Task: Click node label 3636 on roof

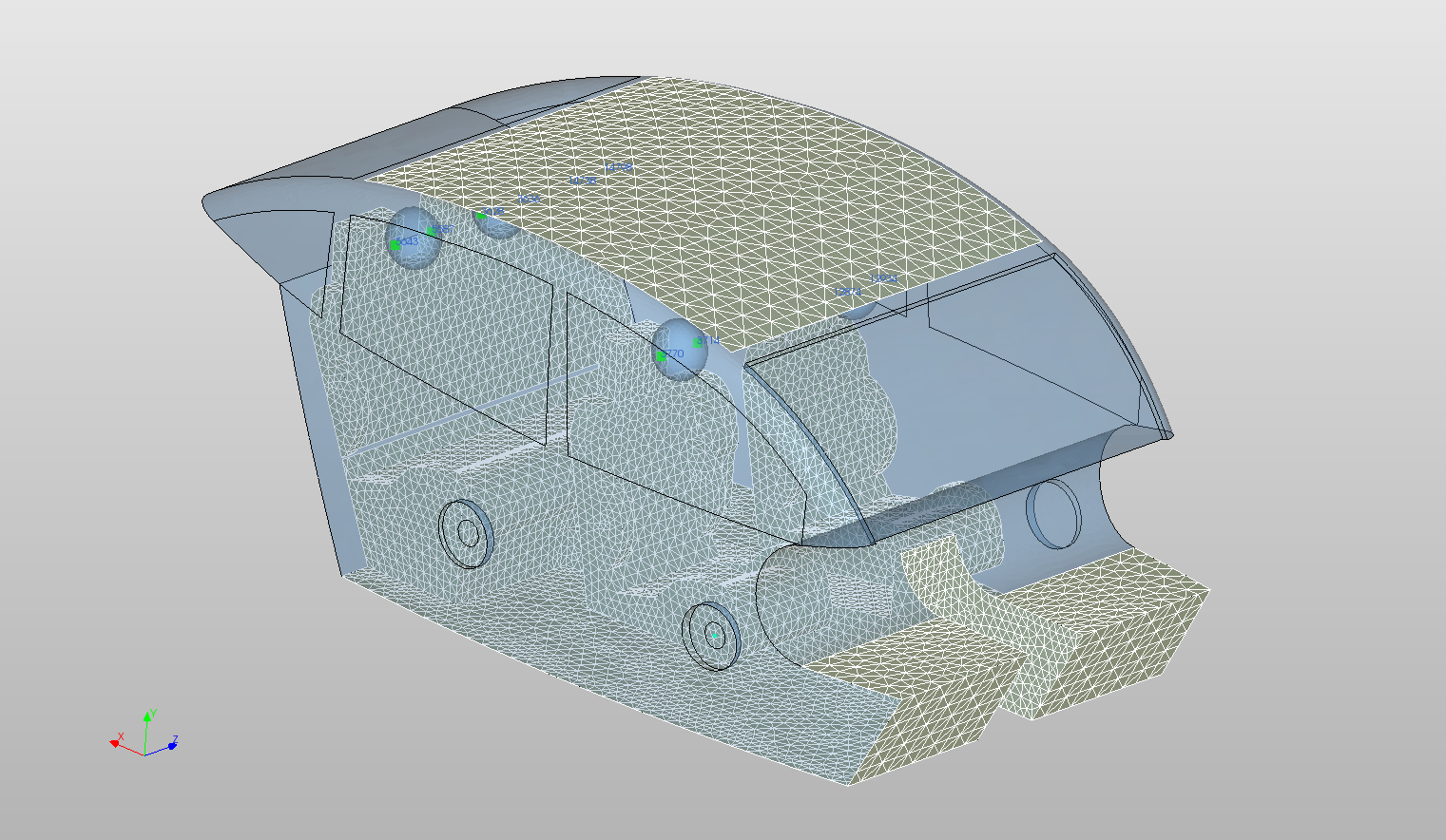Action: click(528, 200)
